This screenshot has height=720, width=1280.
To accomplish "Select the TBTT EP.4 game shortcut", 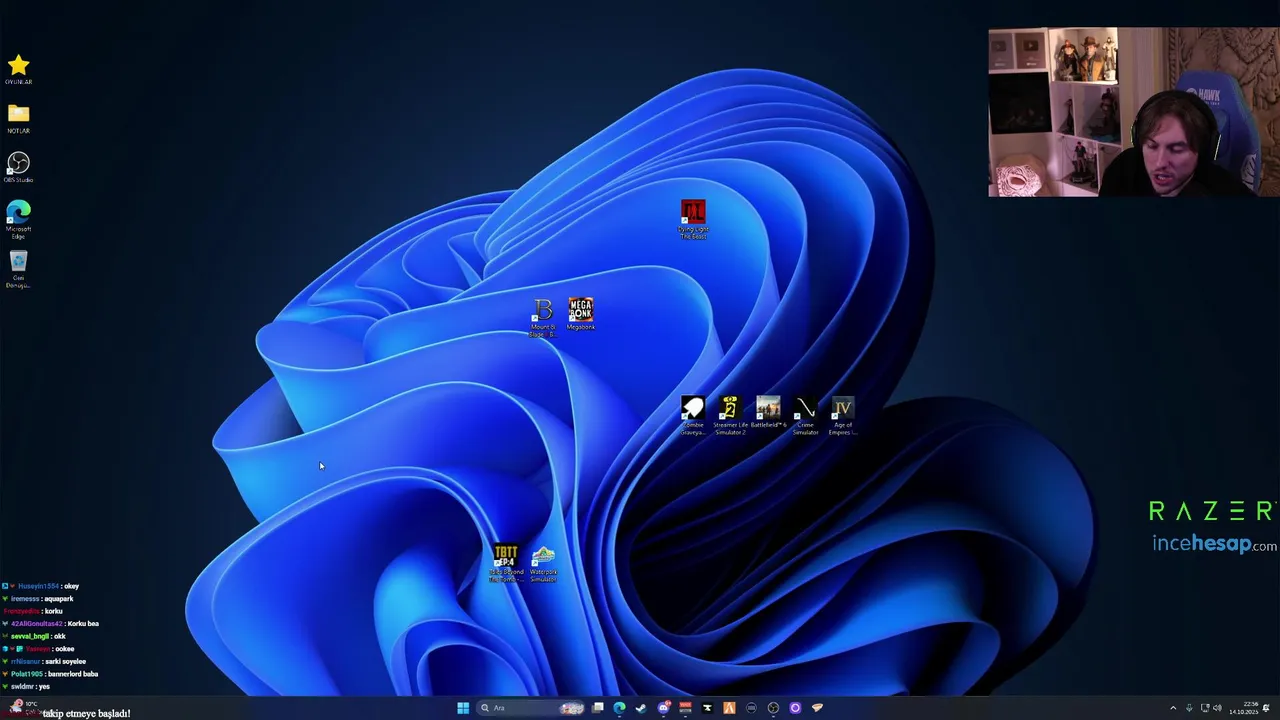I will pos(506,563).
